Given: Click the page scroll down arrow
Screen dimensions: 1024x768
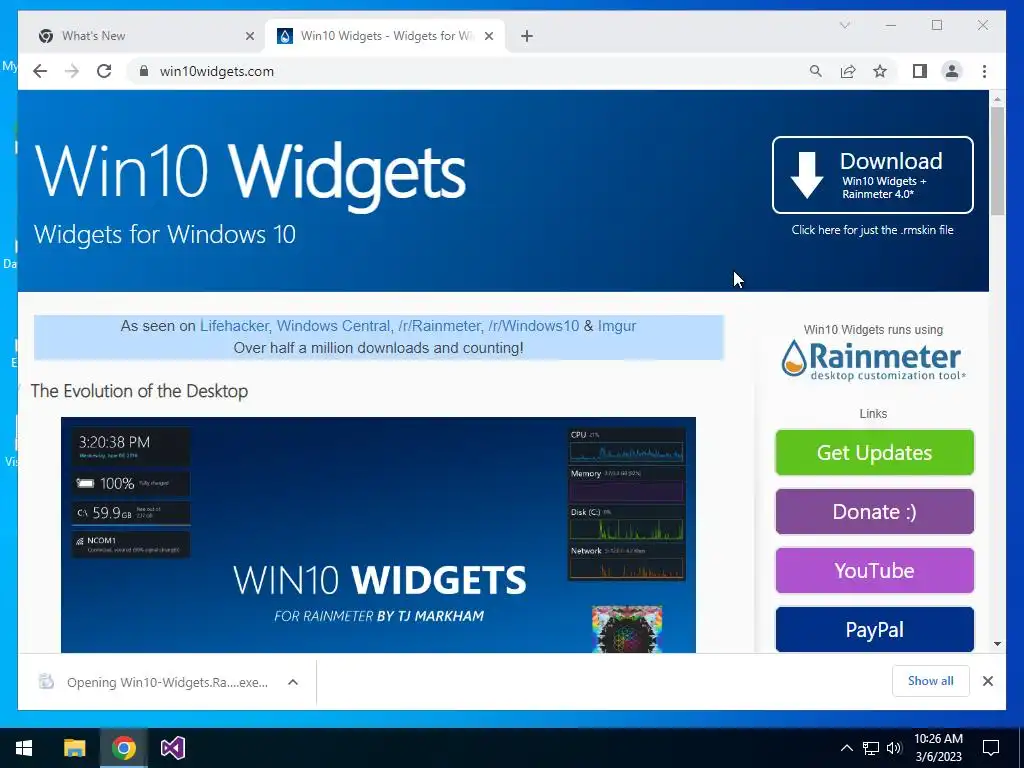Looking at the screenshot, I should [x=997, y=644].
